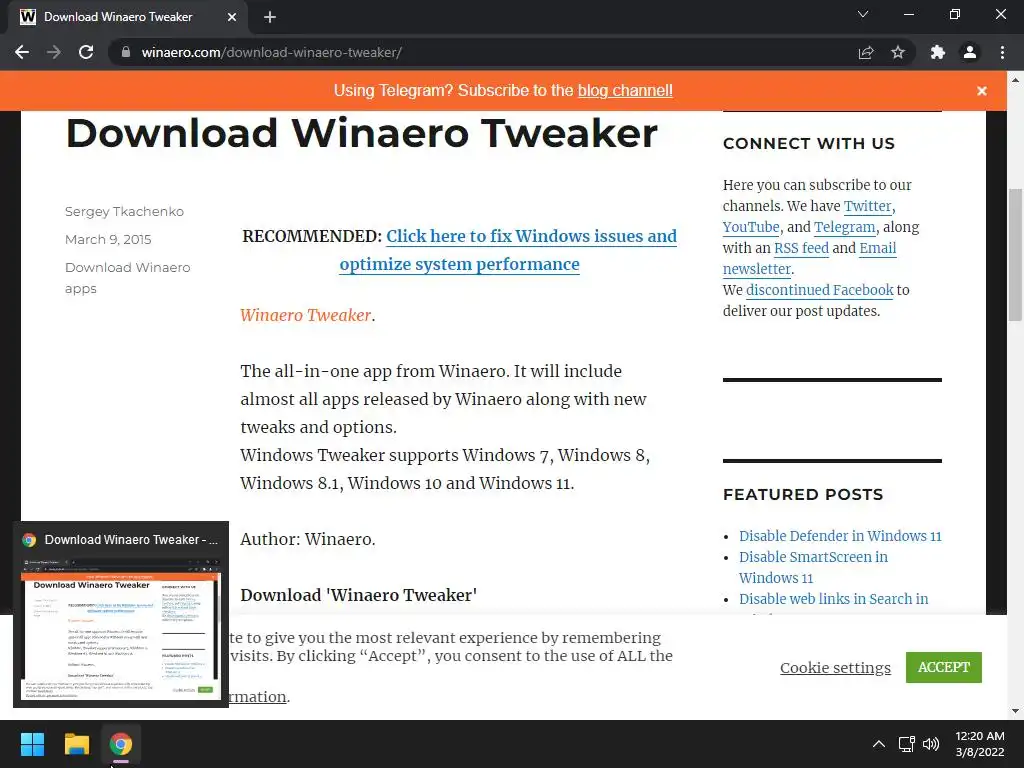Show hidden system tray icons
The image size is (1024, 768).
coord(879,744)
